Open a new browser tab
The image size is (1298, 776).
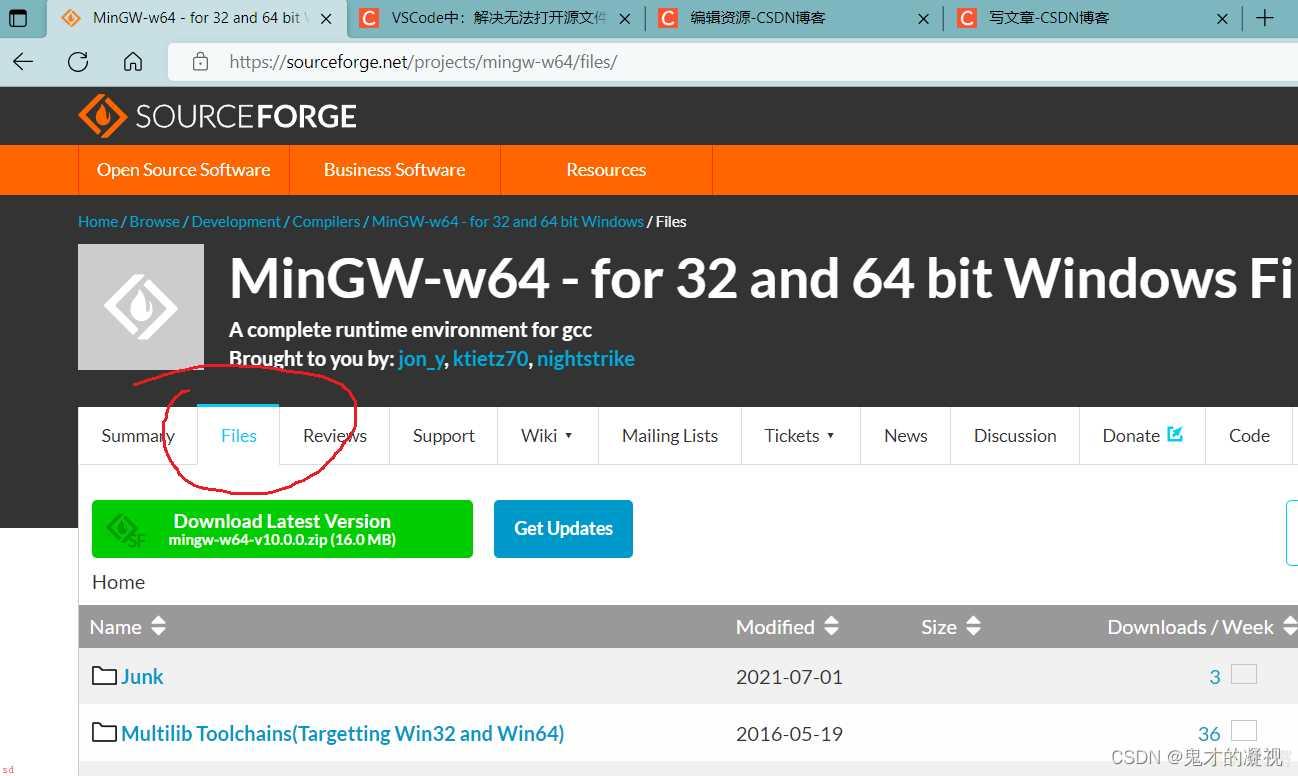point(1265,18)
